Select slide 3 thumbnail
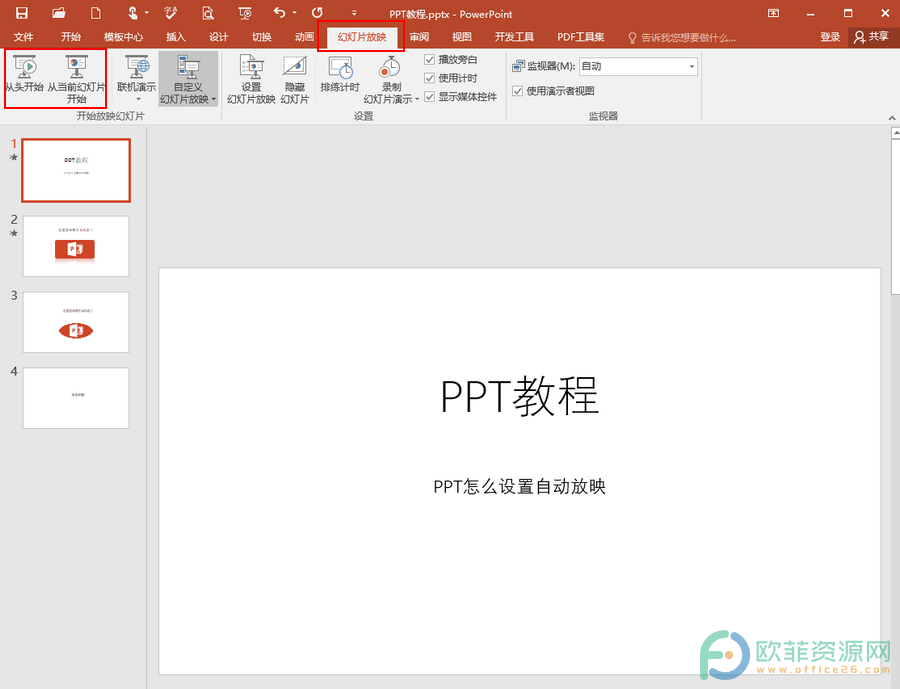This screenshot has width=900, height=689. click(x=76, y=322)
